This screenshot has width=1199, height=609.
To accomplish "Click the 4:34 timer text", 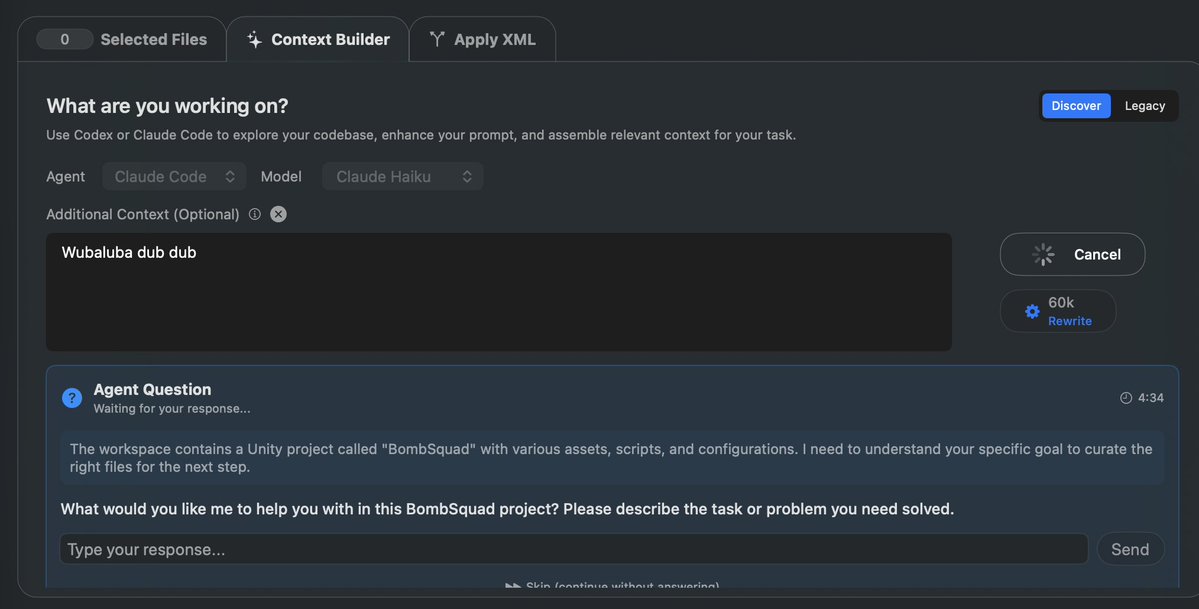I will (x=1151, y=398).
